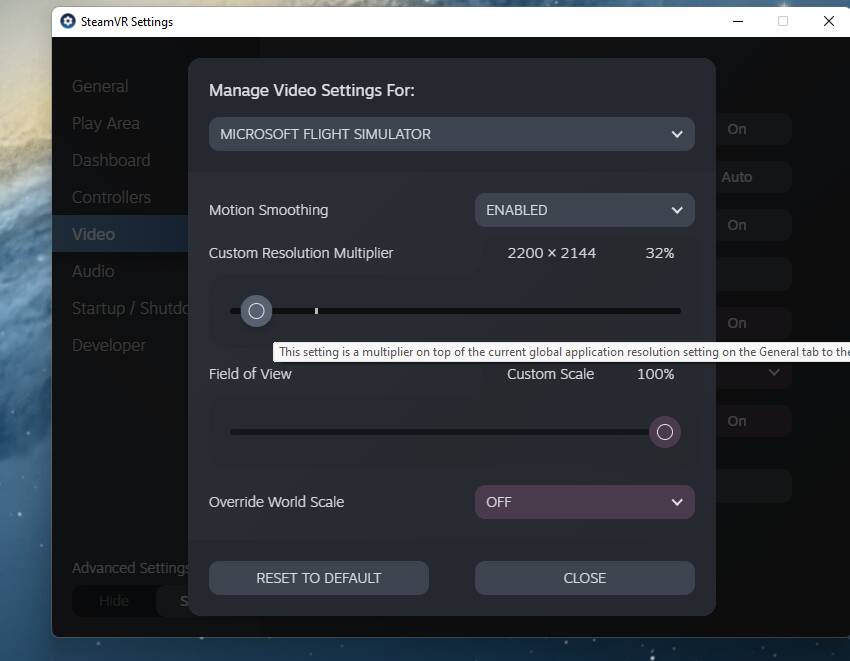Click the SteamVR logo icon in title bar
The width and height of the screenshot is (850, 661).
pyautogui.click(x=68, y=21)
